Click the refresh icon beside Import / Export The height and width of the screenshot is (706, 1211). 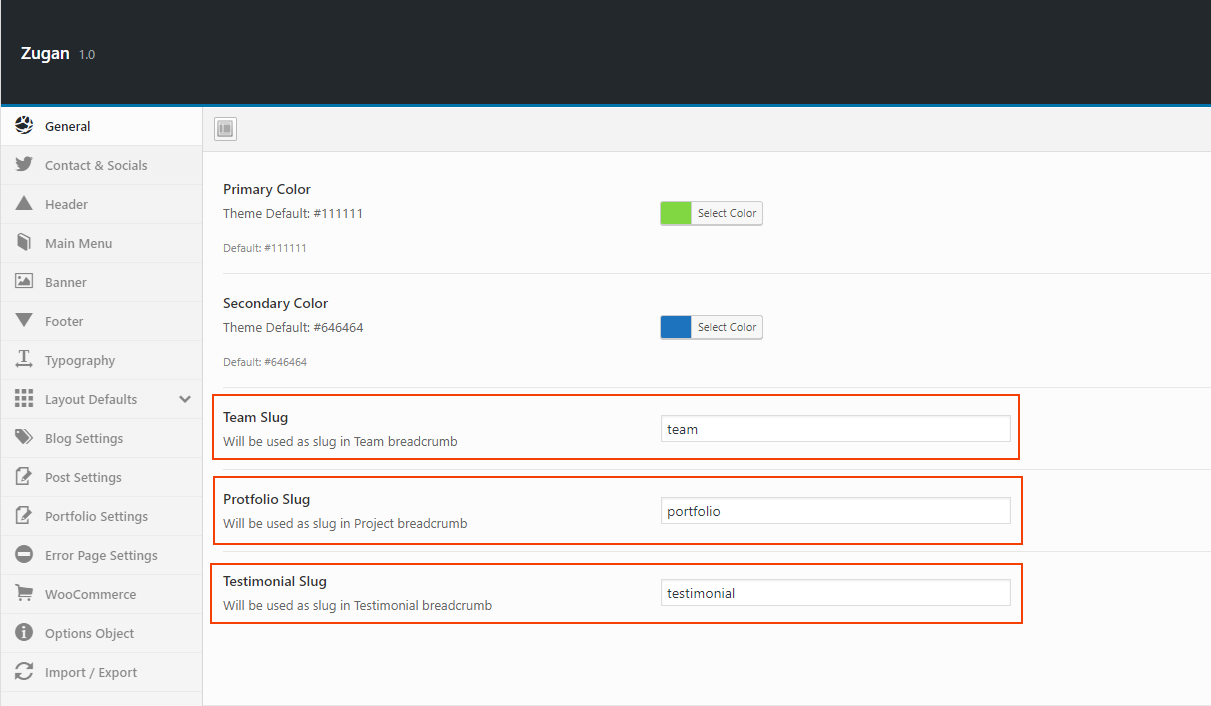point(24,672)
